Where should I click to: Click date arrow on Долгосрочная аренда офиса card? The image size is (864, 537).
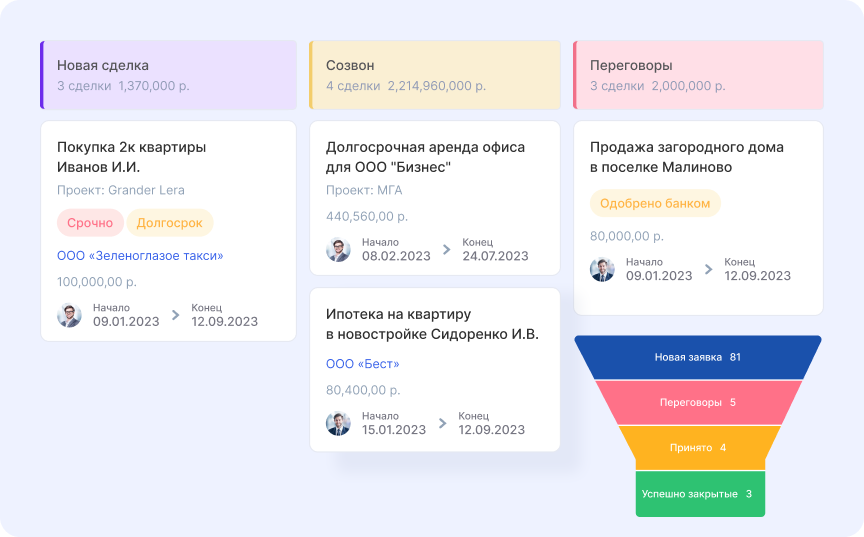(x=445, y=249)
